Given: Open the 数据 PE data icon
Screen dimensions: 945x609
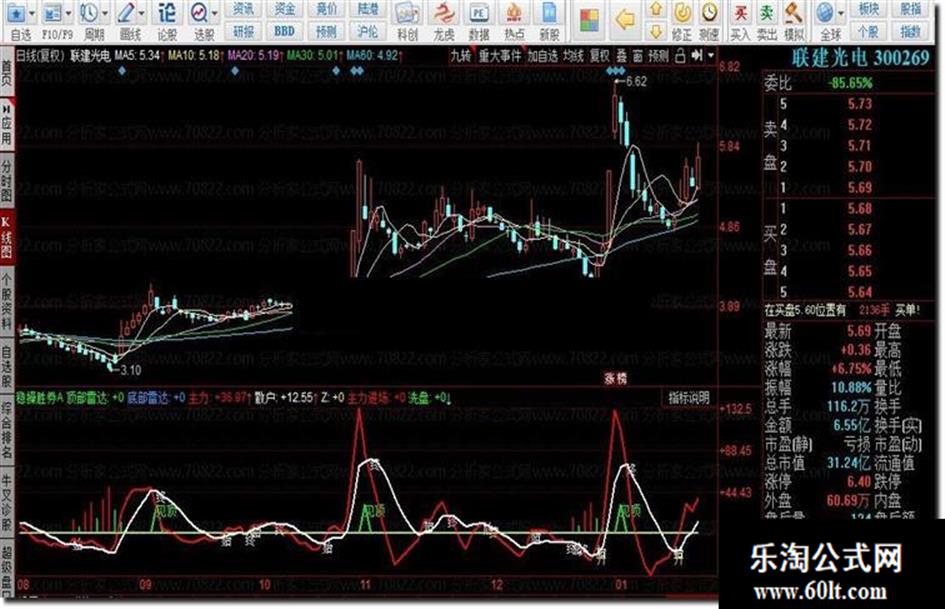Looking at the screenshot, I should [479, 14].
